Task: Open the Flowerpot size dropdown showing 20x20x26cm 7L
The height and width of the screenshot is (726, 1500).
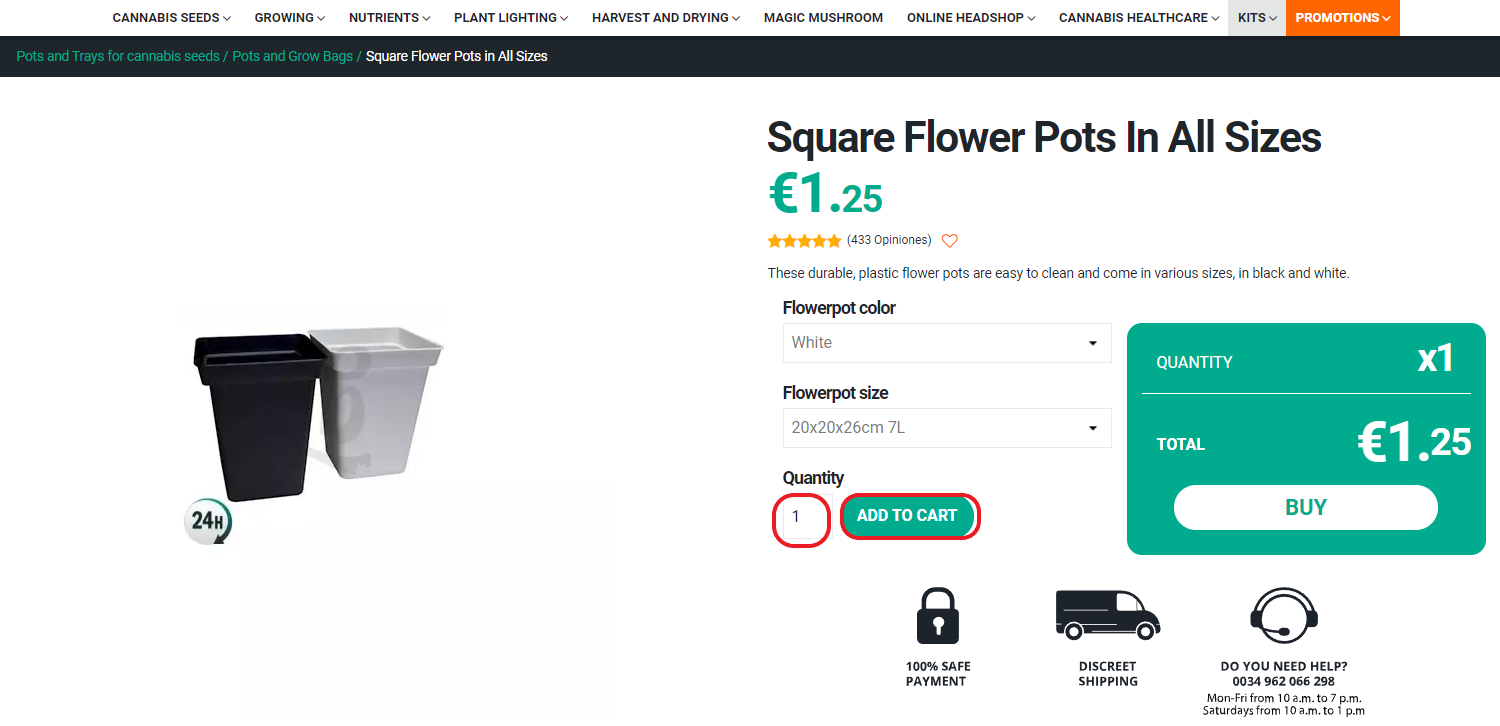Action: click(x=946, y=428)
